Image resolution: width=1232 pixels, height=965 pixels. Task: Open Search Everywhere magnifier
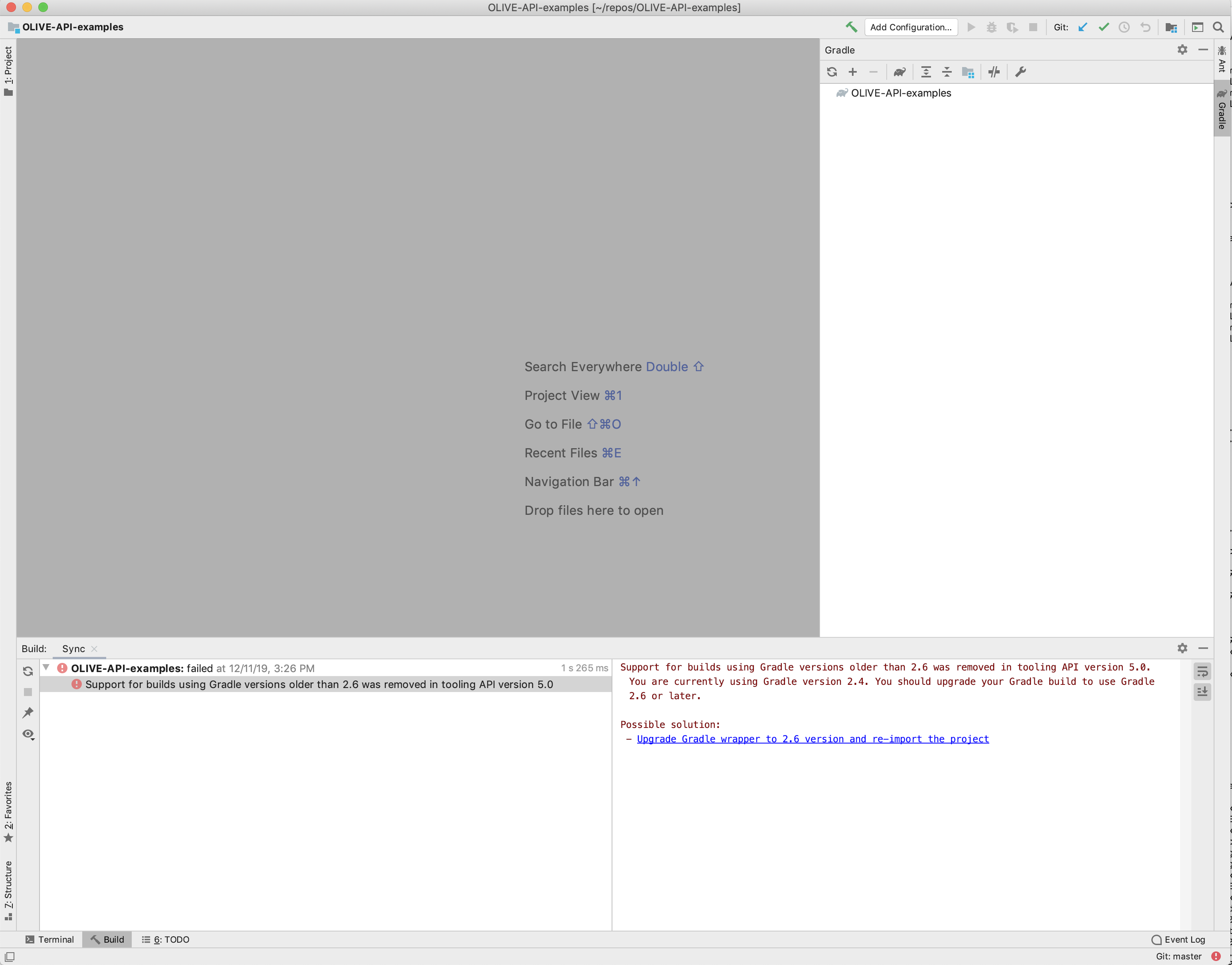[1219, 27]
